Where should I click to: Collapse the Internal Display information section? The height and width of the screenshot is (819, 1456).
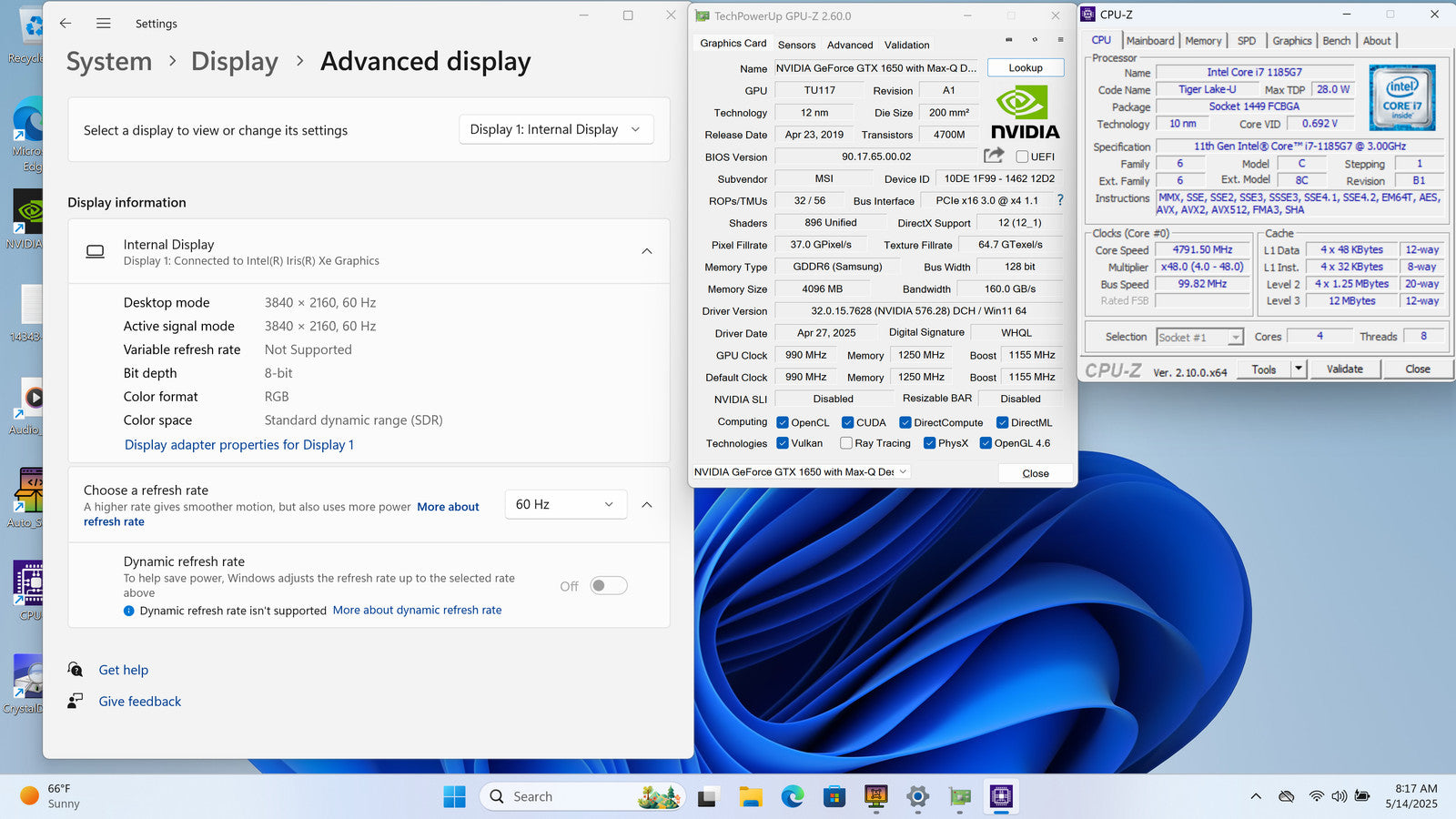(x=647, y=251)
